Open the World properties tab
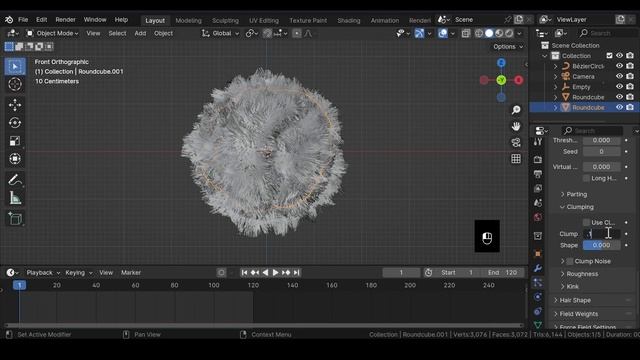The height and width of the screenshot is (360, 640). pos(538,217)
